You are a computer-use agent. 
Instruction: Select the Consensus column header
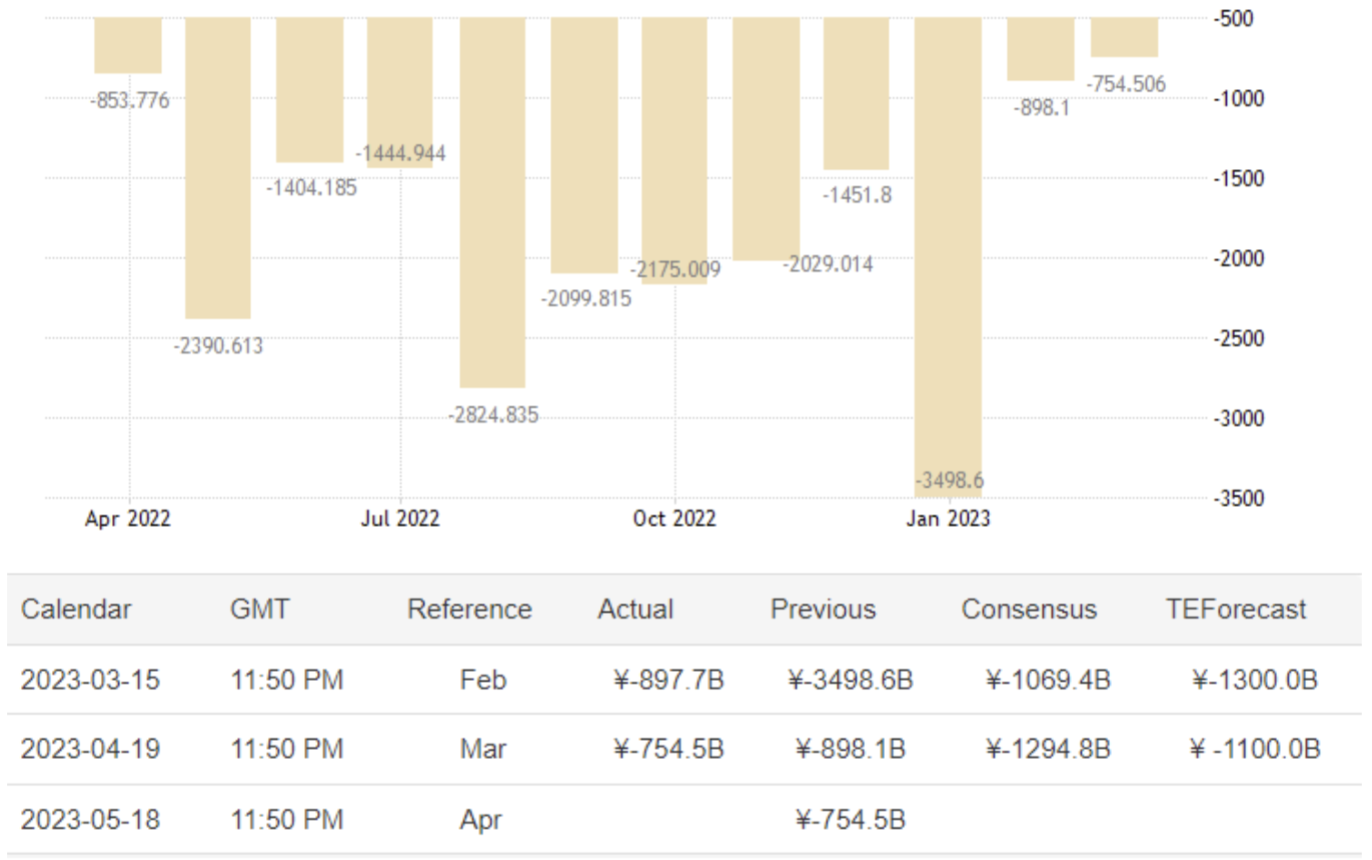coord(1029,609)
